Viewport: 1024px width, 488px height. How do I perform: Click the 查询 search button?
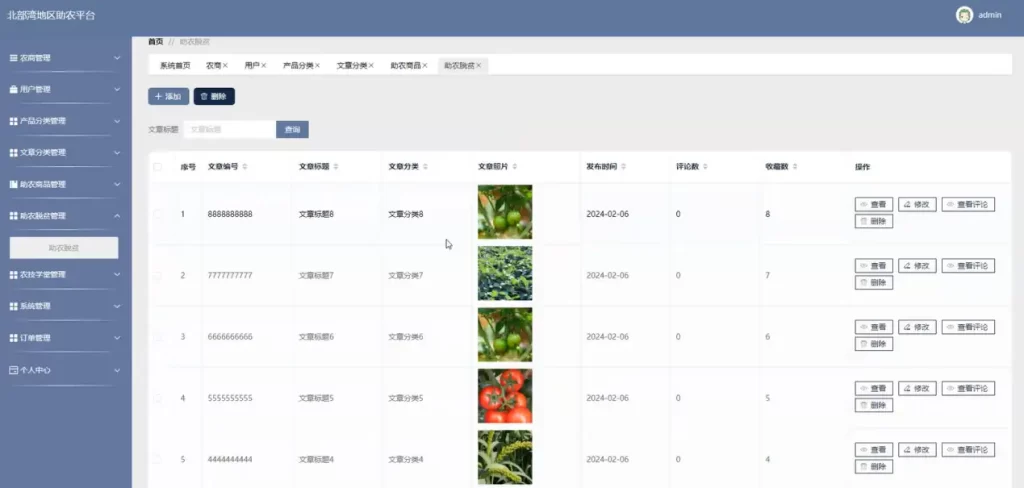(x=293, y=129)
